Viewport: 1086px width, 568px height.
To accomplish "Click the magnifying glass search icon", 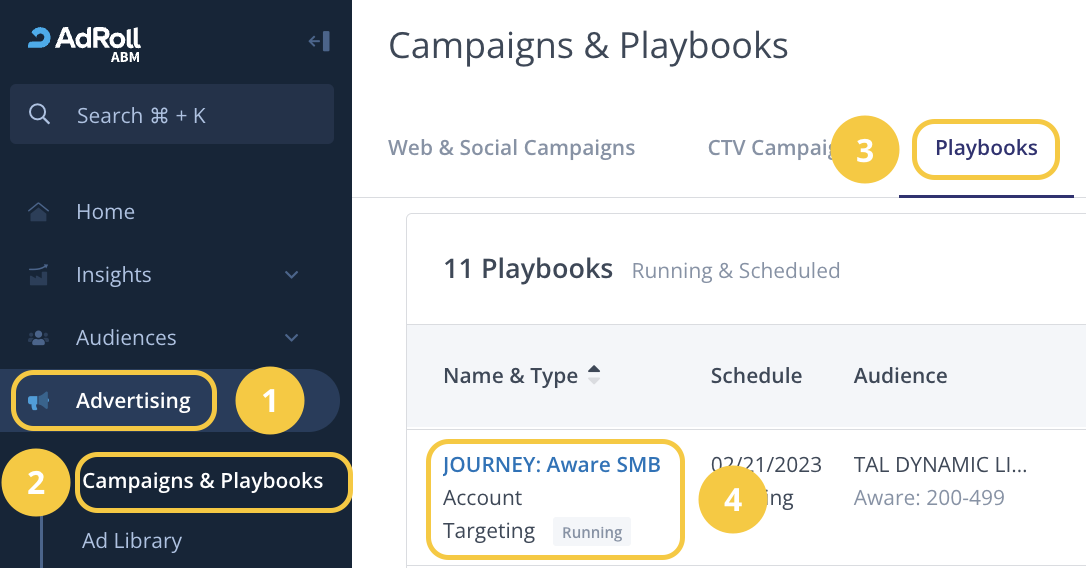I will click(x=40, y=115).
